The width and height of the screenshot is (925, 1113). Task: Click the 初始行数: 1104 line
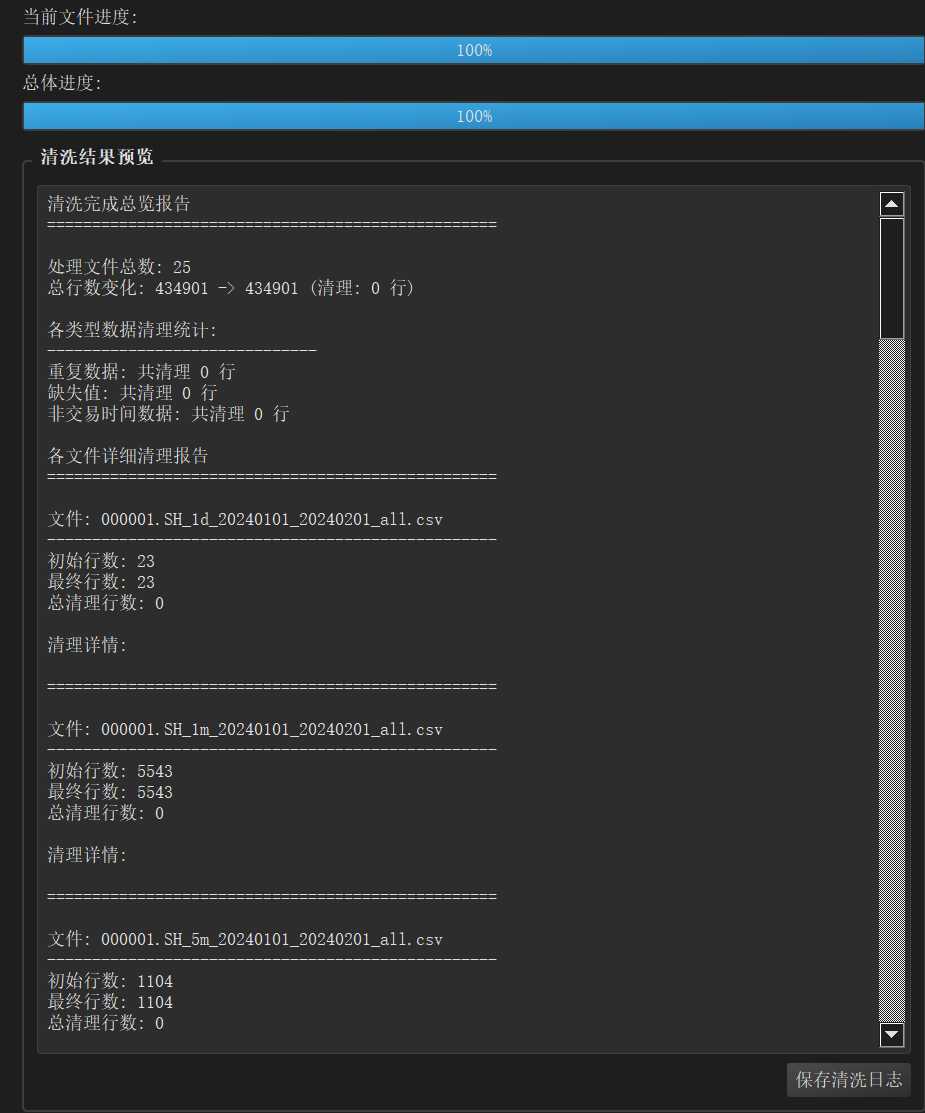[x=110, y=982]
